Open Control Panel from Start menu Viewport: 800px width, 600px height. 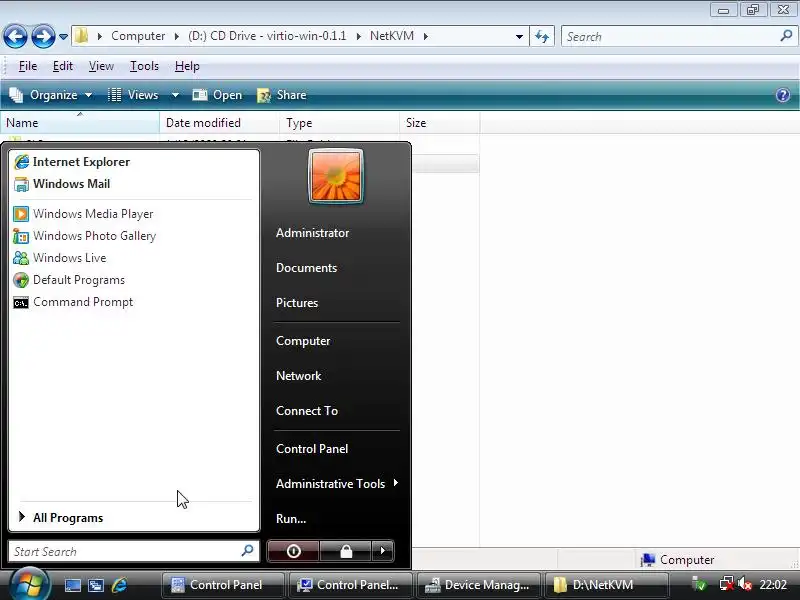coord(312,448)
